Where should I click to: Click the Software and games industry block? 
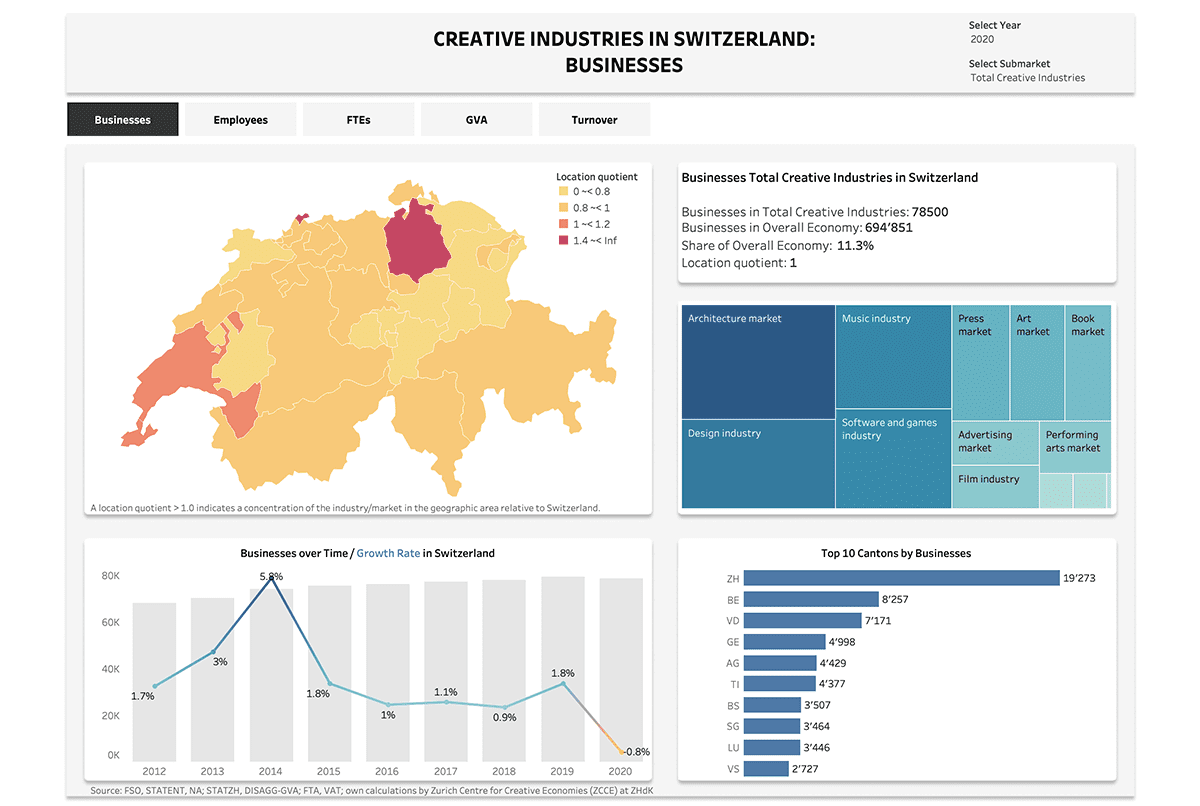point(892,460)
